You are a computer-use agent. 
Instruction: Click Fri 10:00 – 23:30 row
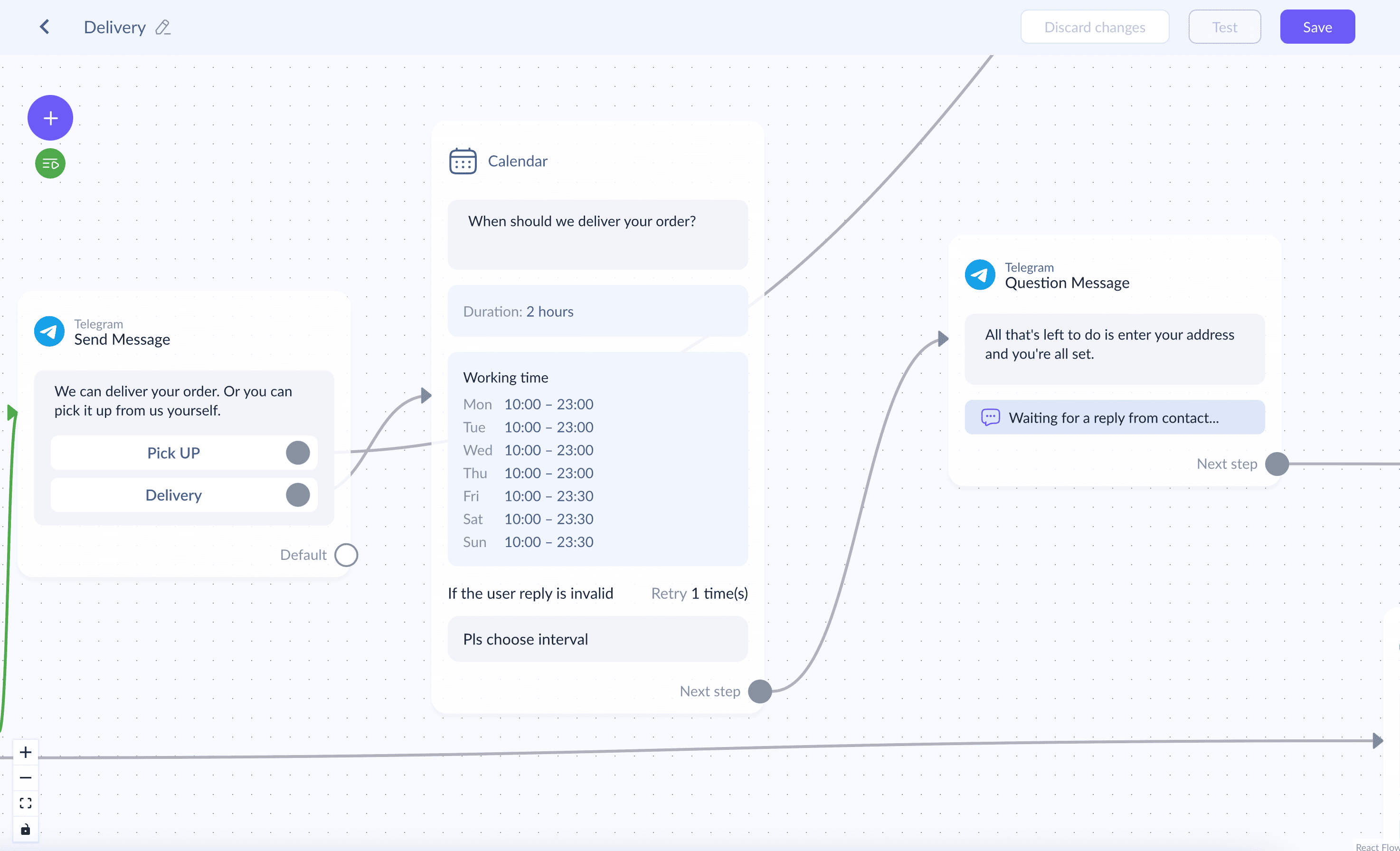529,496
